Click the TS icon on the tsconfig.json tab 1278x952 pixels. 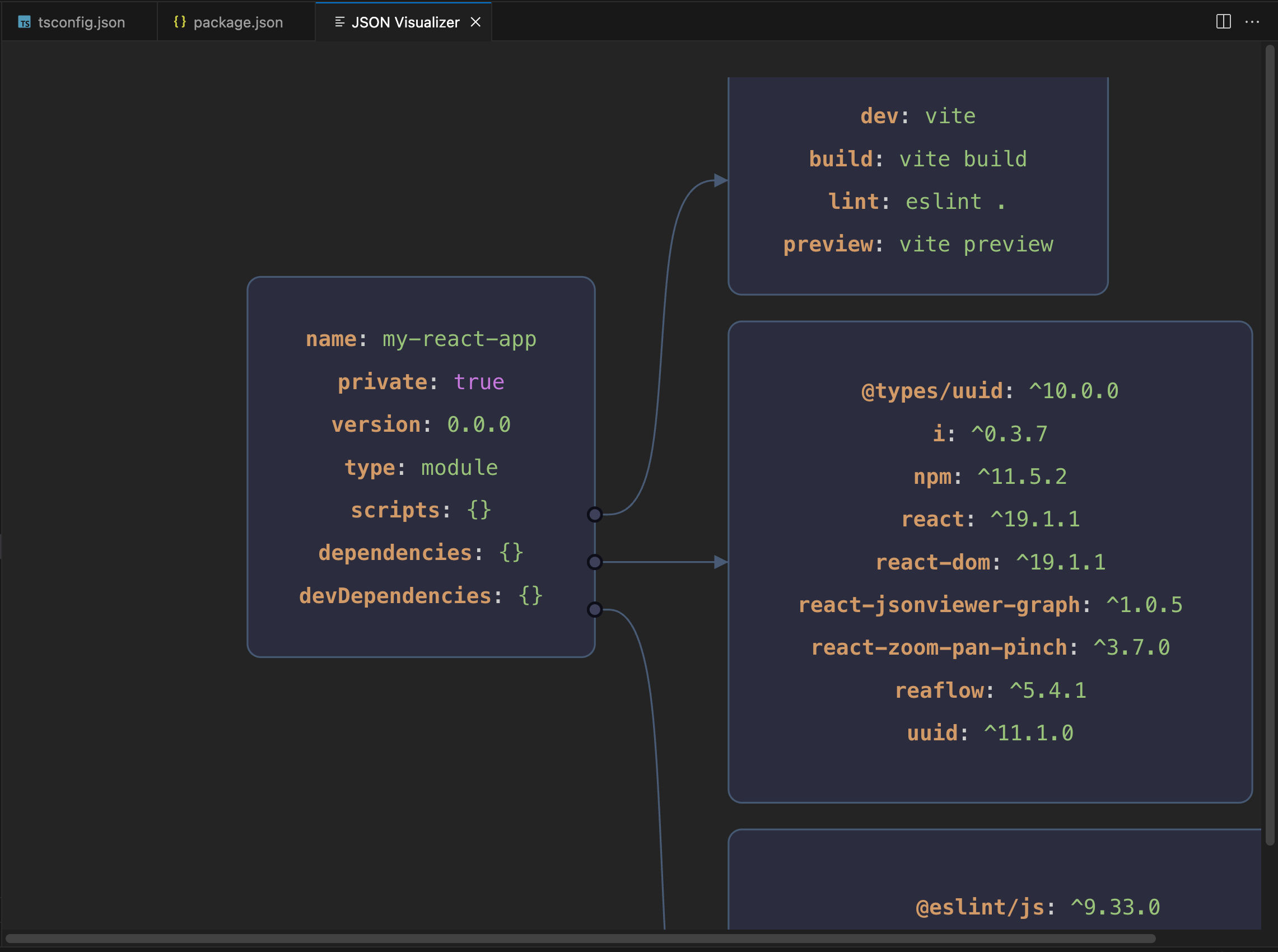[24, 22]
